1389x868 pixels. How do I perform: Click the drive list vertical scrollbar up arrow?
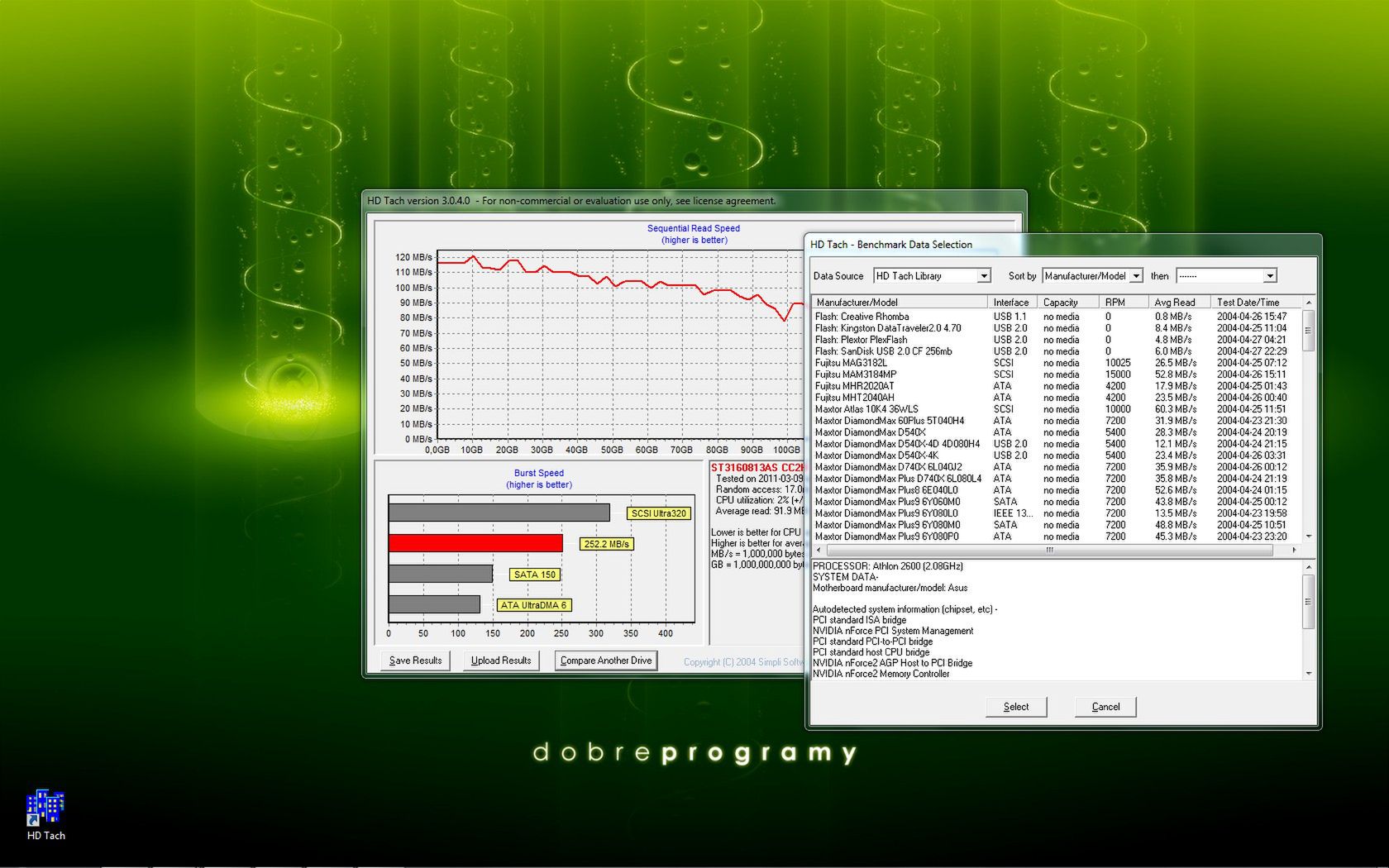point(1308,303)
